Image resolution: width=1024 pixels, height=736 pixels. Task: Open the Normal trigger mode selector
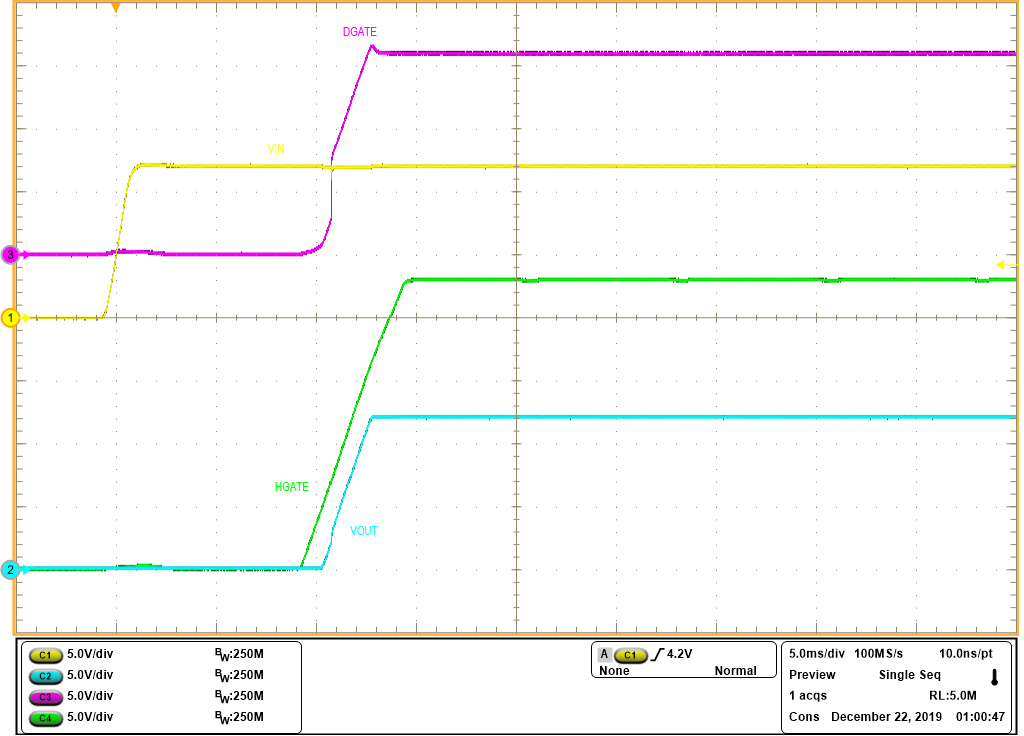[737, 671]
